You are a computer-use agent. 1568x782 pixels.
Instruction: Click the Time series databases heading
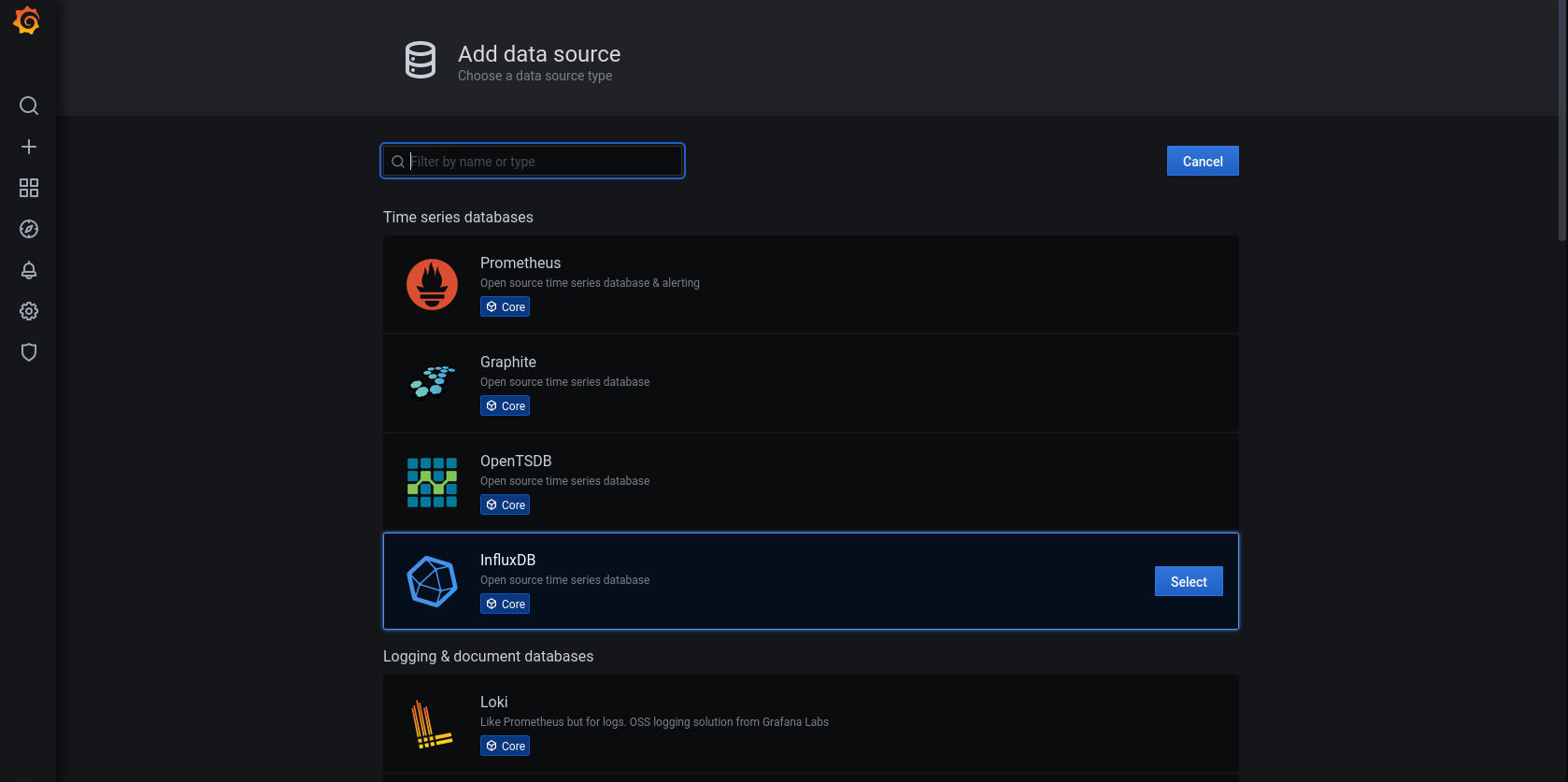(x=458, y=217)
